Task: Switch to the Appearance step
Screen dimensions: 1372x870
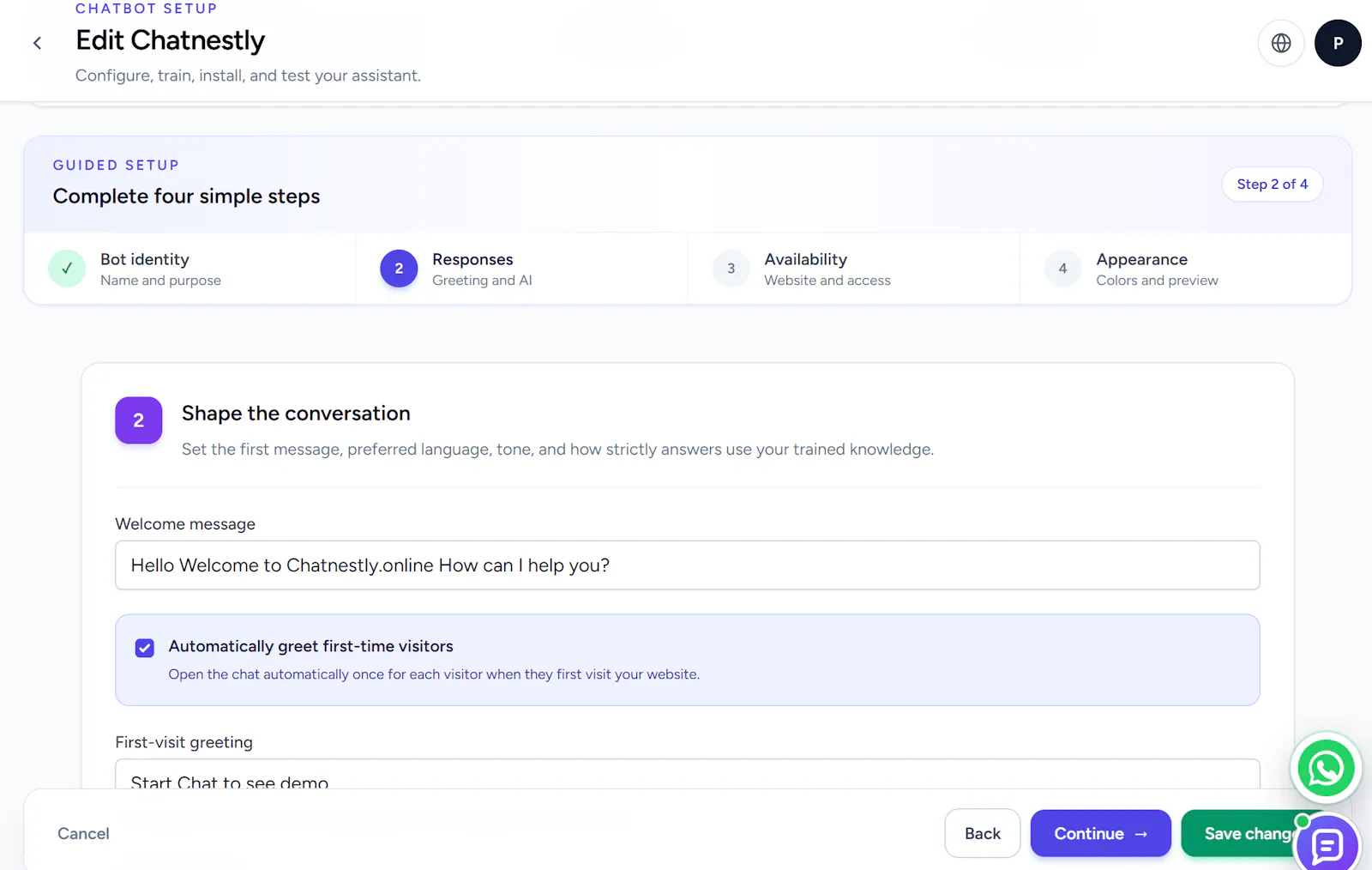Action: pyautogui.click(x=1185, y=269)
